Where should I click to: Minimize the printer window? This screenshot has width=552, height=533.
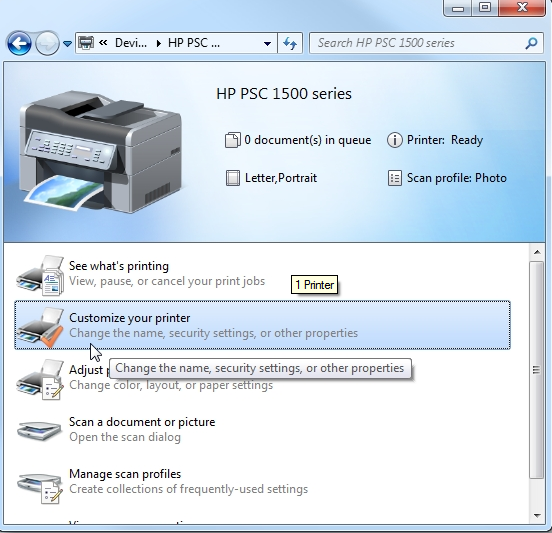[x=458, y=8]
